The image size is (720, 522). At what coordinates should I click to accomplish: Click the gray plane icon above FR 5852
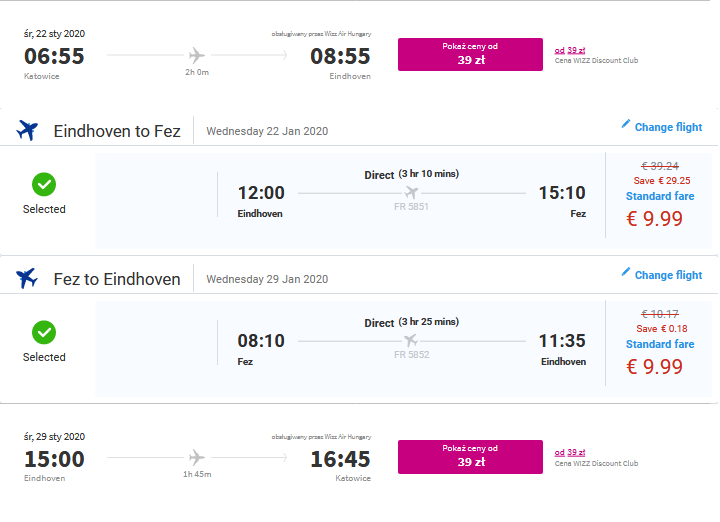click(411, 340)
